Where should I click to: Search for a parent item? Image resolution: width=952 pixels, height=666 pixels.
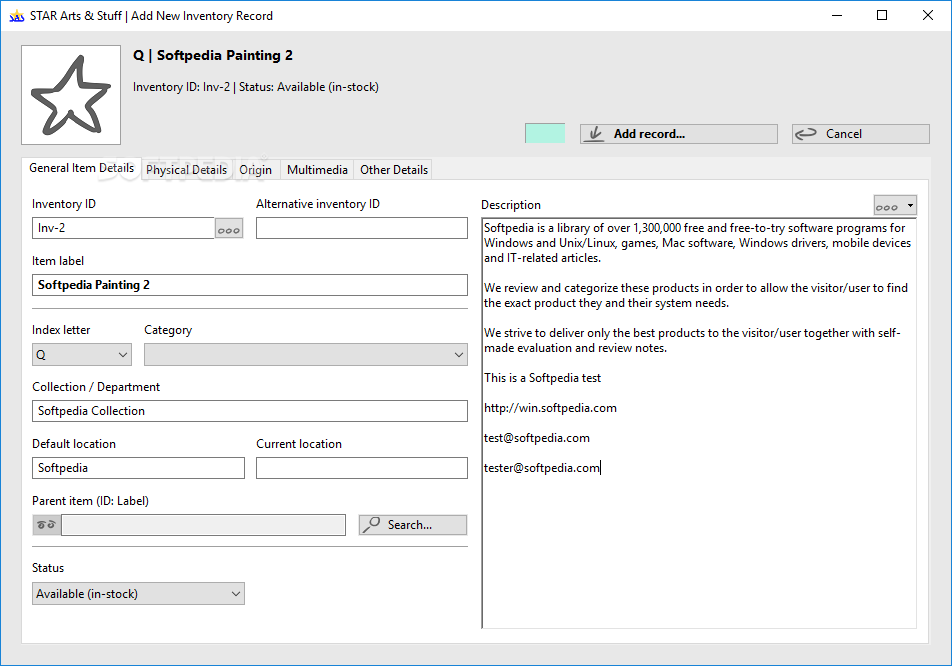click(413, 525)
